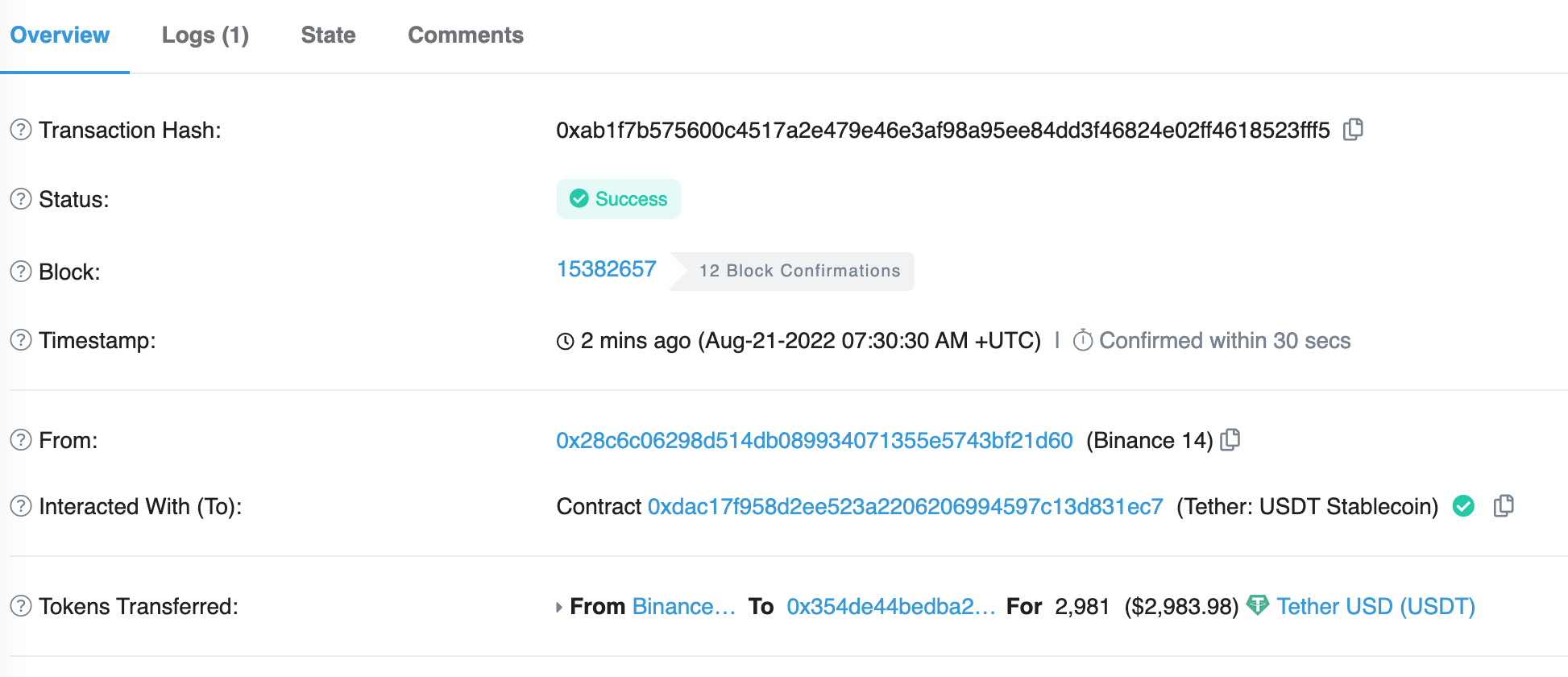This screenshot has width=1568, height=677.
Task: Switch to the Logs (1) tab
Action: [x=205, y=35]
